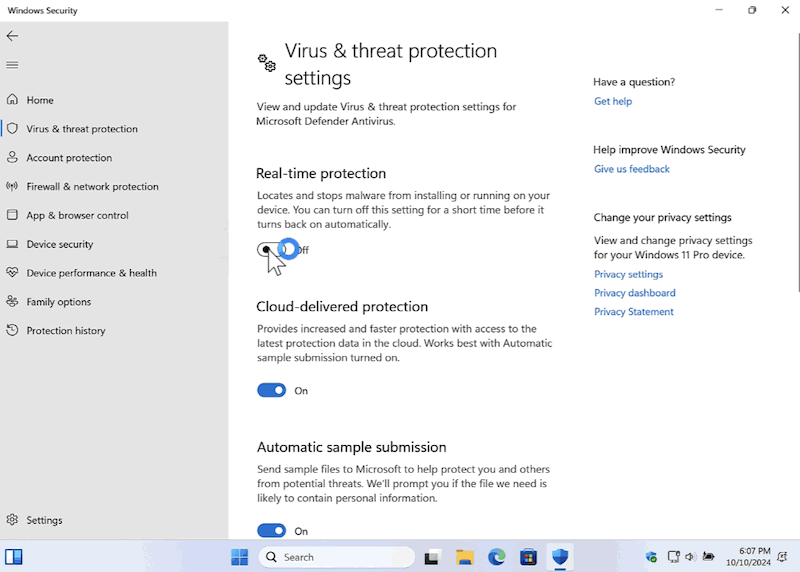
Task: Click the Family options people icon
Action: 12,302
